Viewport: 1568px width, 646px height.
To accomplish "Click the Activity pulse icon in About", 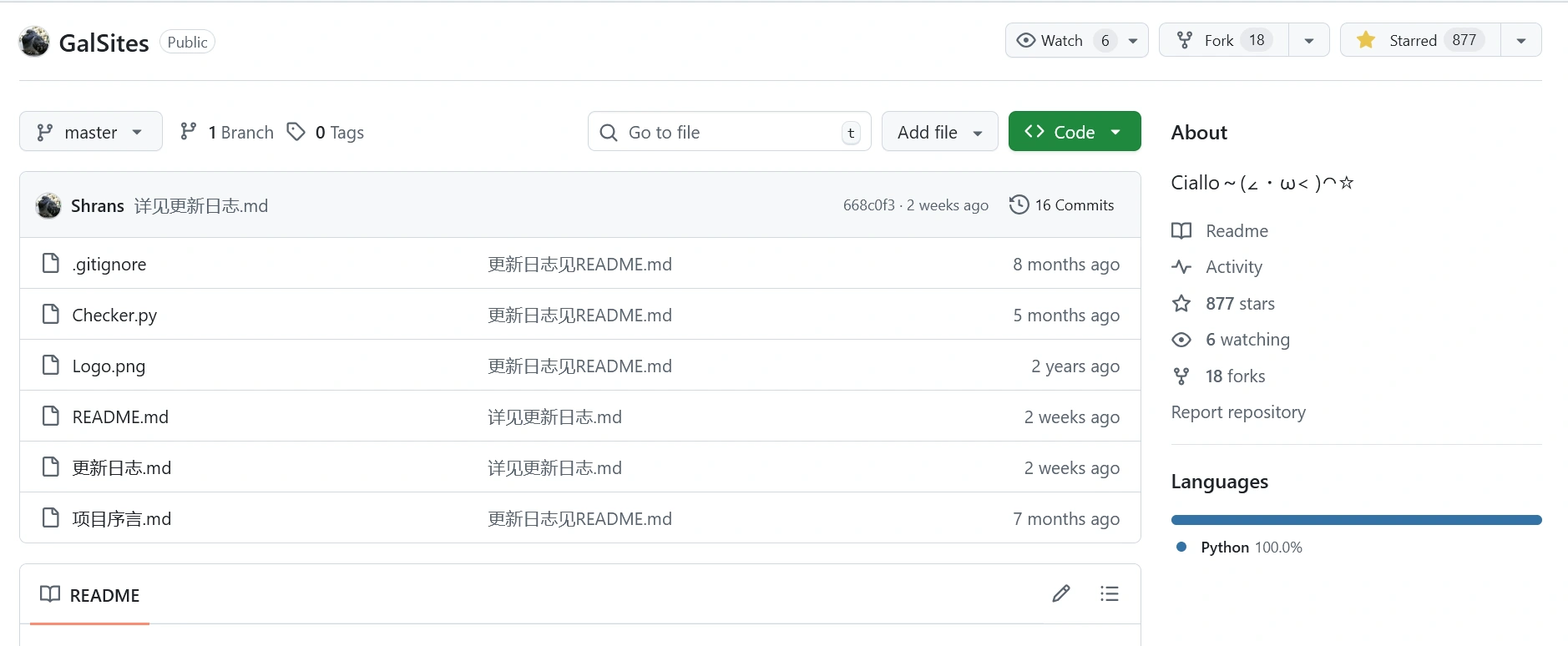I will [x=1181, y=267].
